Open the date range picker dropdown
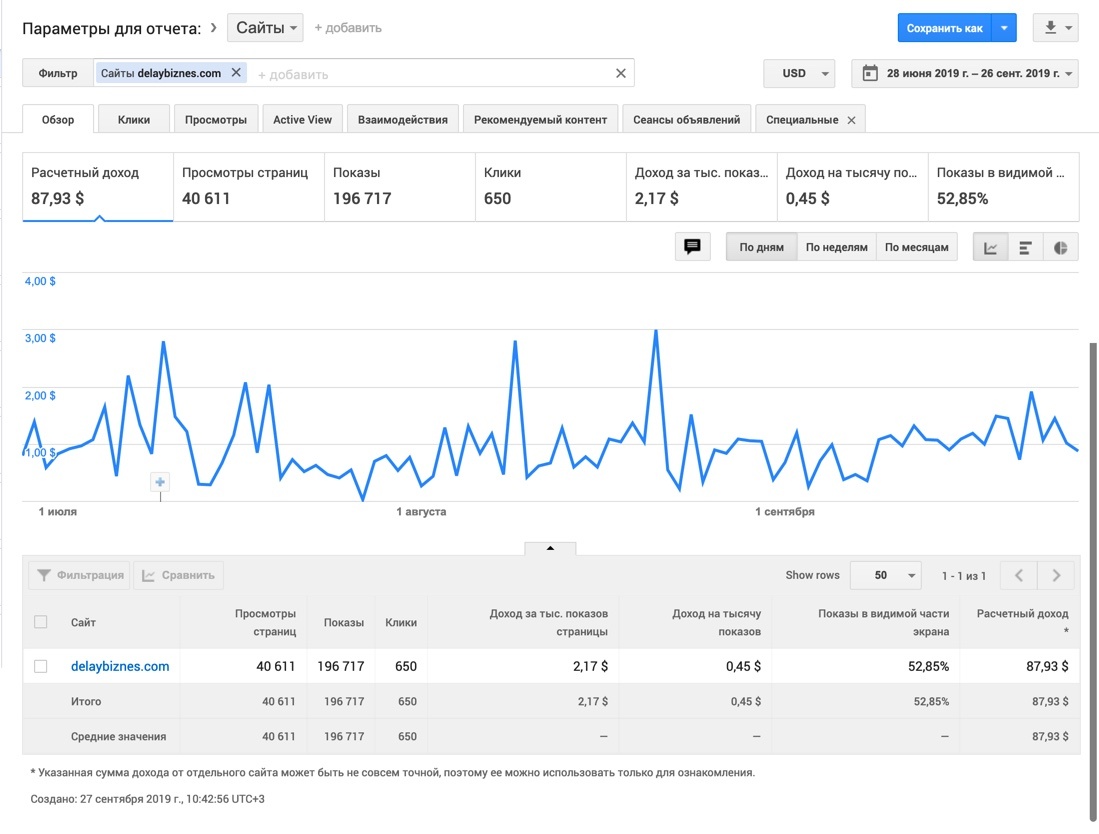The image size is (1099, 834). 965,73
